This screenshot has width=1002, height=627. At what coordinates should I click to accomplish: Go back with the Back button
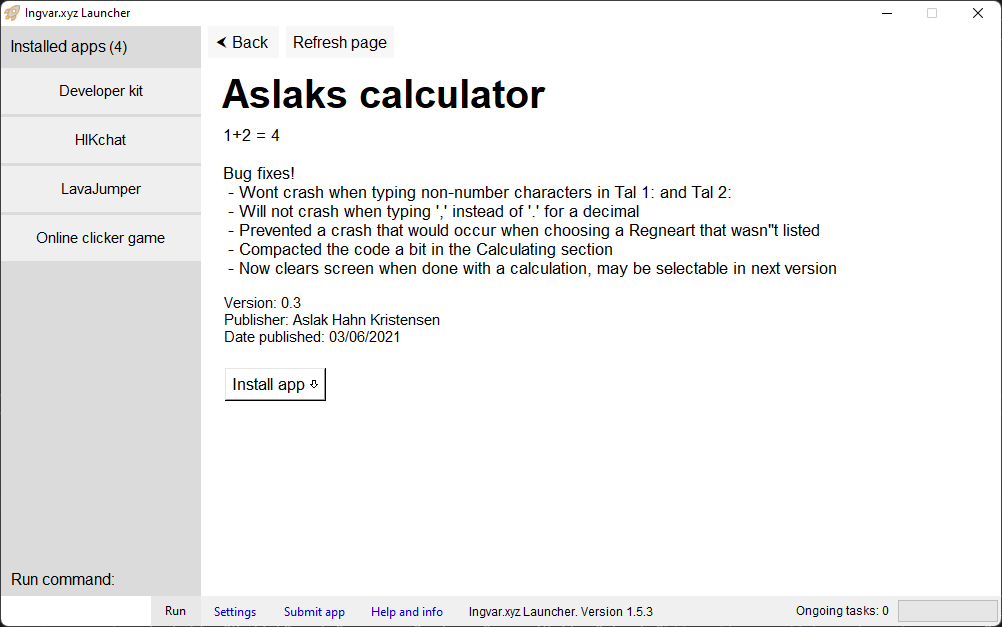[243, 42]
